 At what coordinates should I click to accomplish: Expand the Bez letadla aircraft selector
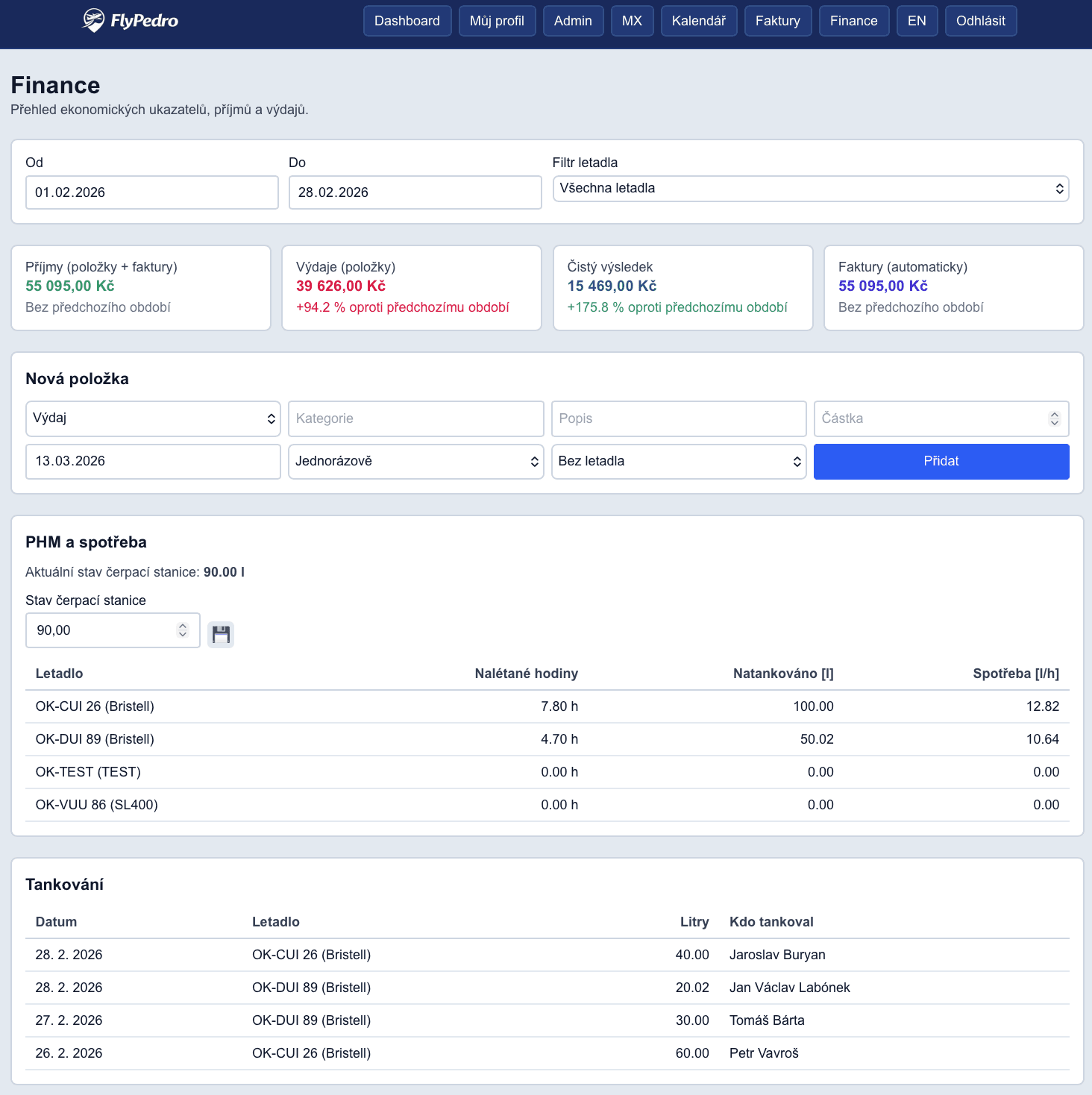[x=678, y=462]
